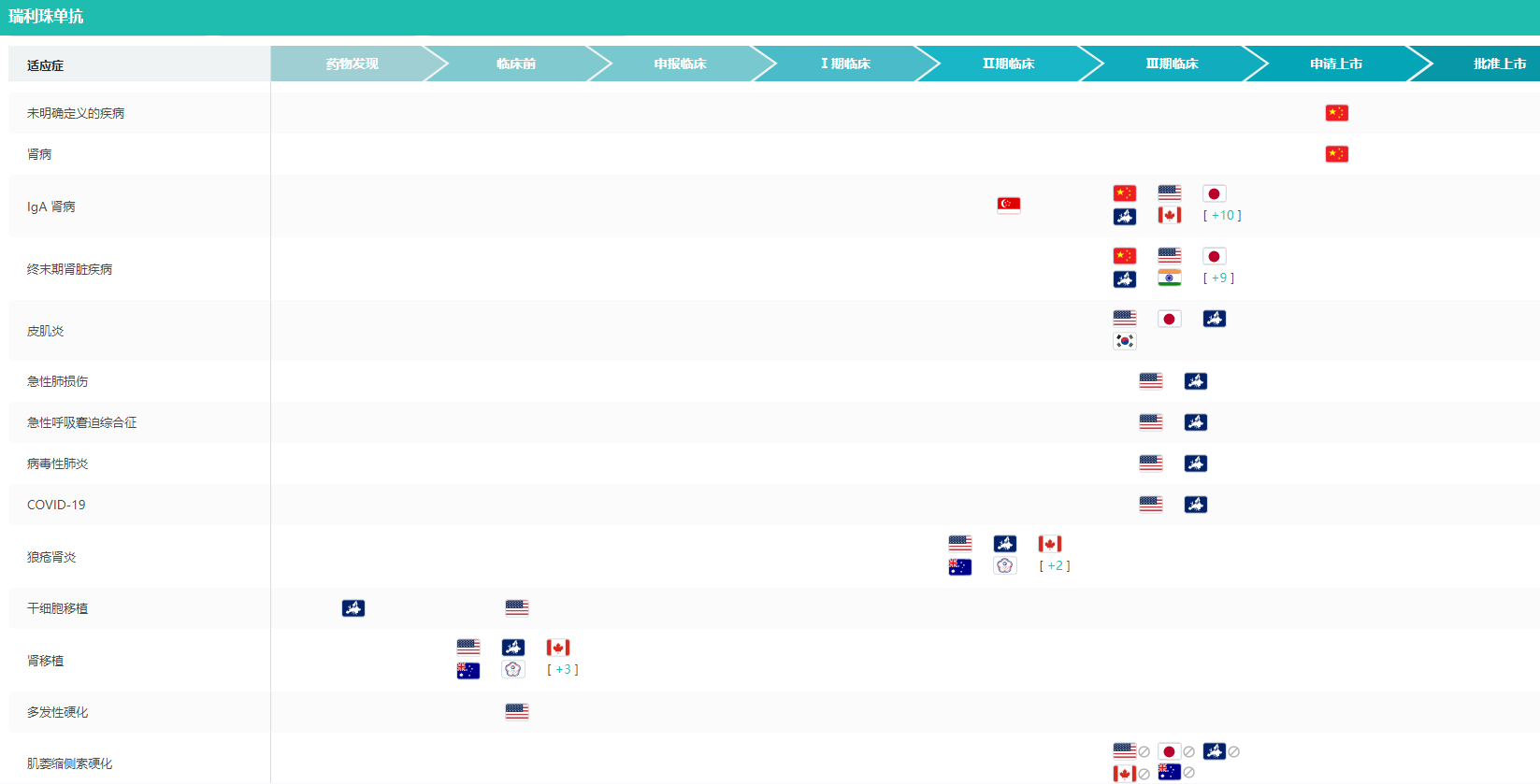Click the China flag in 未明确定义的疾病 row
The height and width of the screenshot is (784, 1540).
click(1336, 113)
